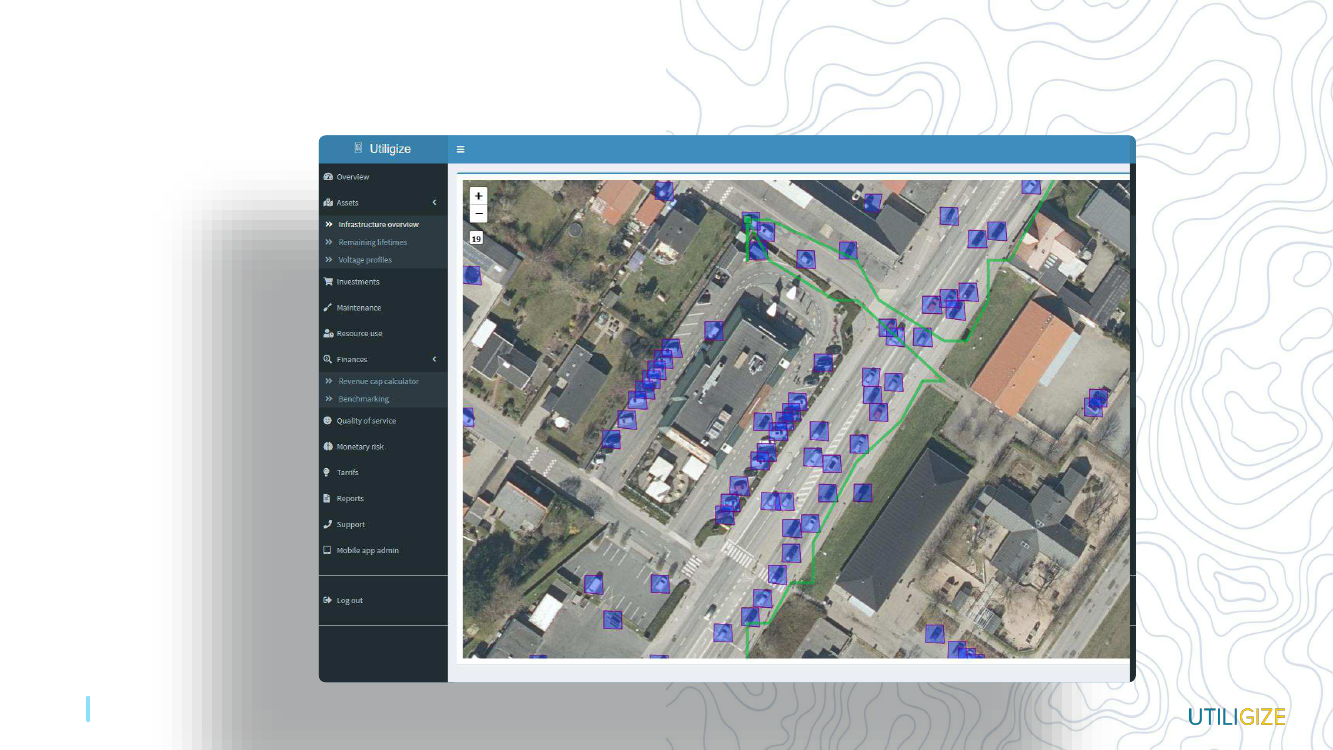Go to Investments with cart icon
The height and width of the screenshot is (750, 1333).
coord(383,282)
